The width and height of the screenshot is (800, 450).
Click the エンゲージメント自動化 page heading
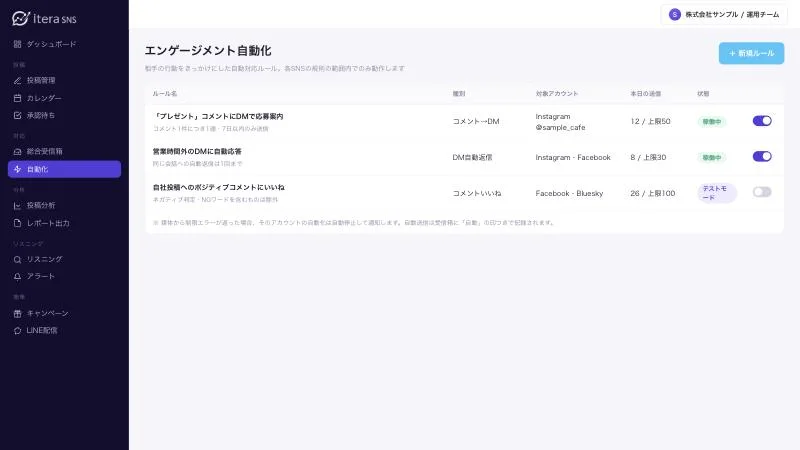[208, 51]
